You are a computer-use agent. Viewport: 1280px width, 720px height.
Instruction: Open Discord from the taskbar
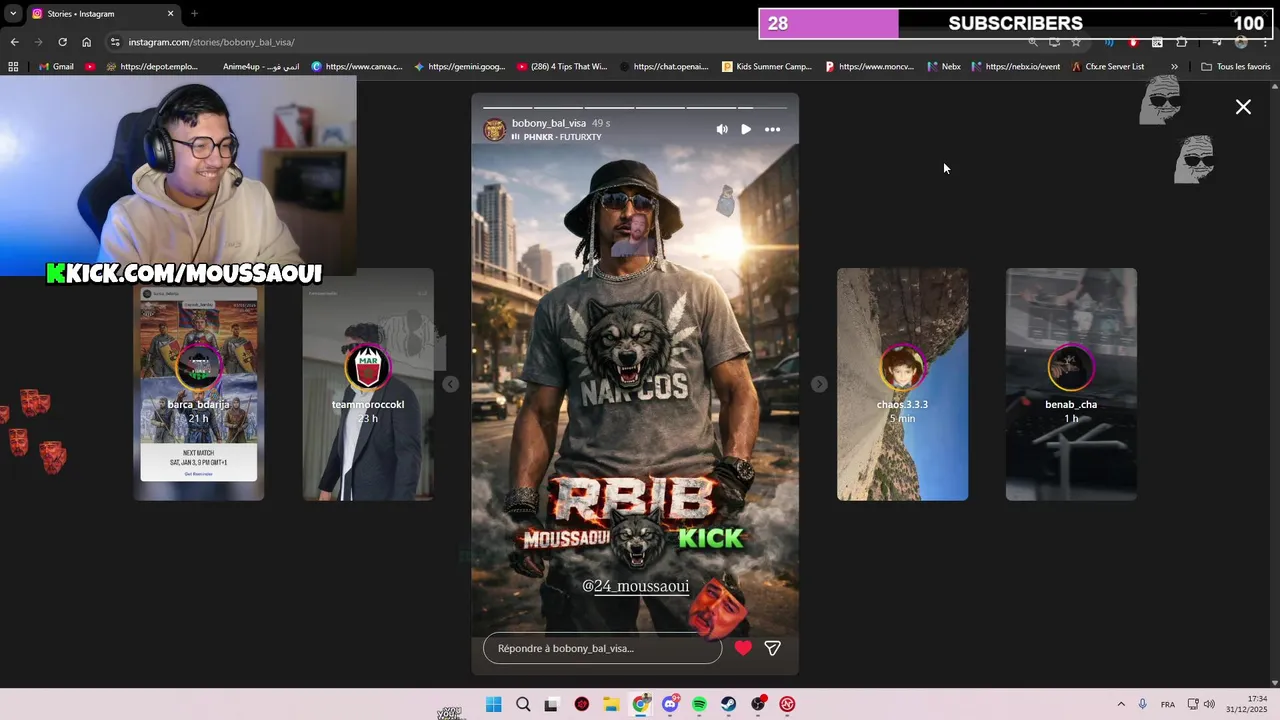click(670, 704)
